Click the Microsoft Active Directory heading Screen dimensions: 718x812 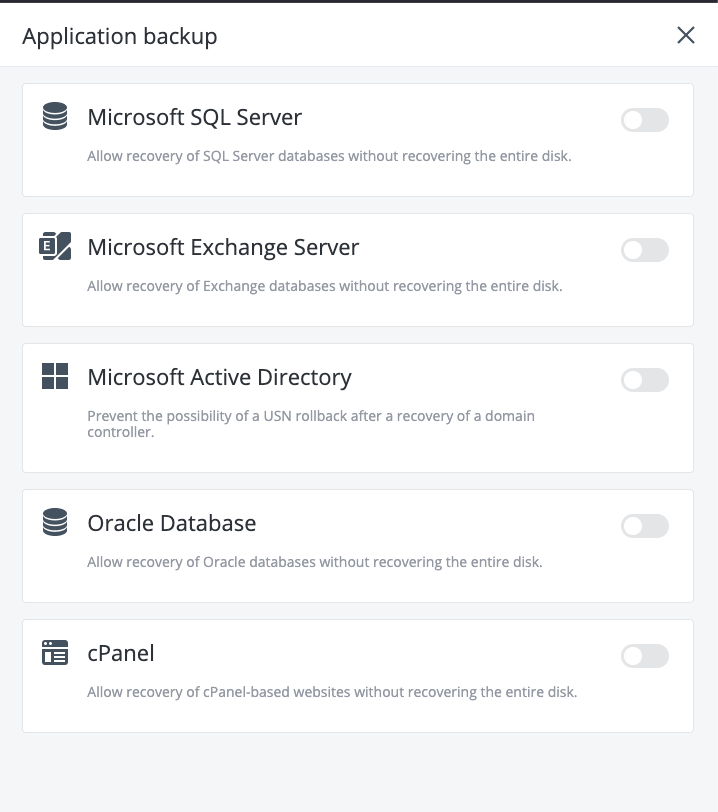click(219, 377)
